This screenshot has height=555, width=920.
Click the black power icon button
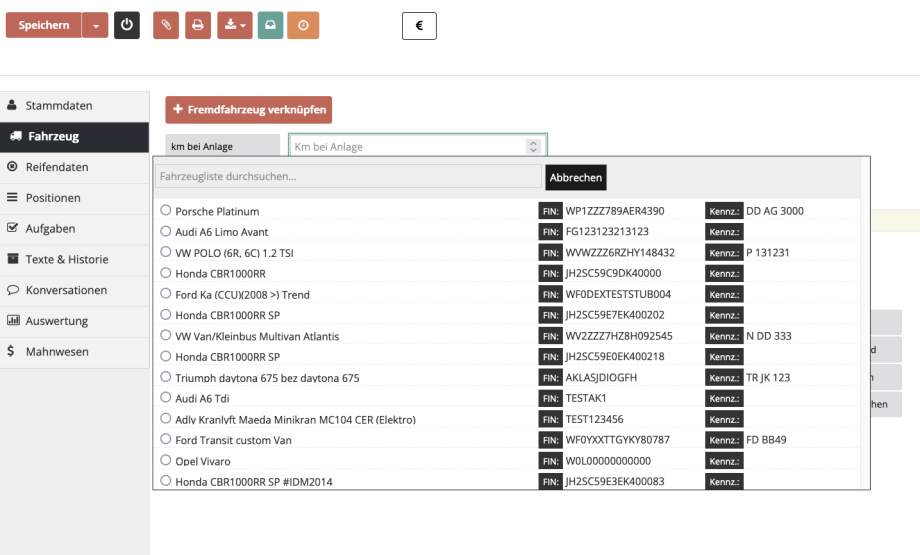(126, 25)
